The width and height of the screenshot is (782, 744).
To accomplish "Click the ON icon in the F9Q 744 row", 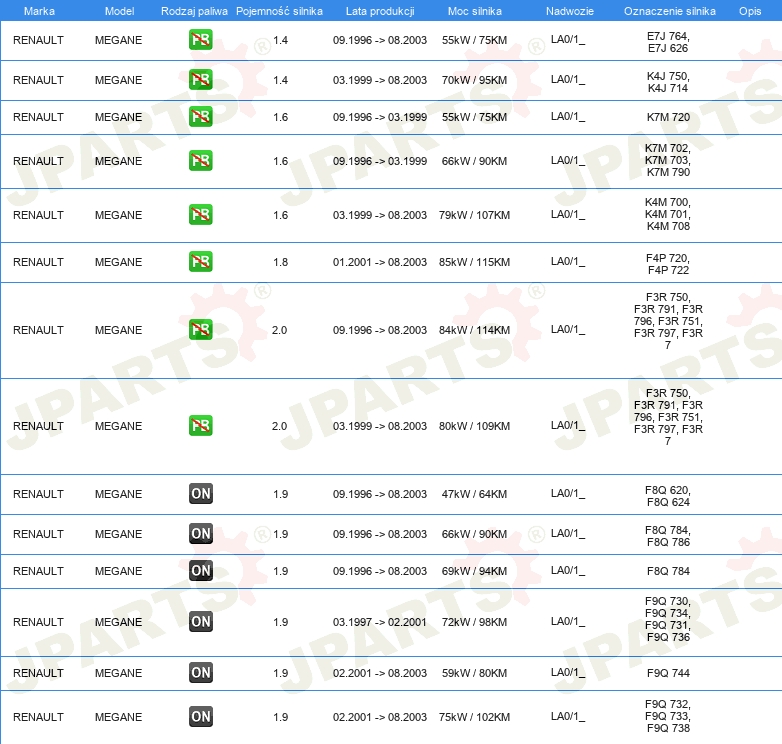I will 201,673.
